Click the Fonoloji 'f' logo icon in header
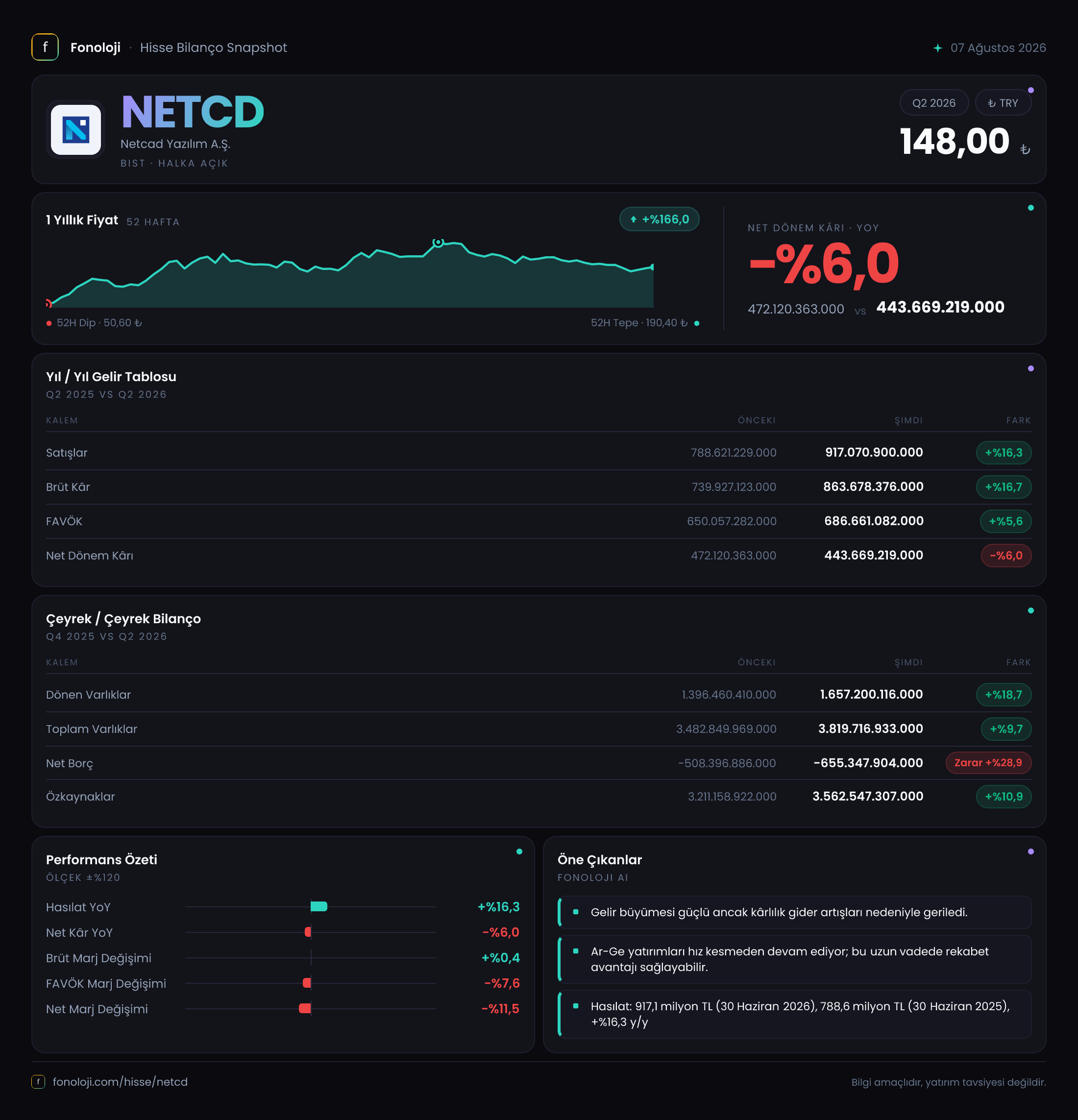The height and width of the screenshot is (1120, 1078). click(45, 48)
